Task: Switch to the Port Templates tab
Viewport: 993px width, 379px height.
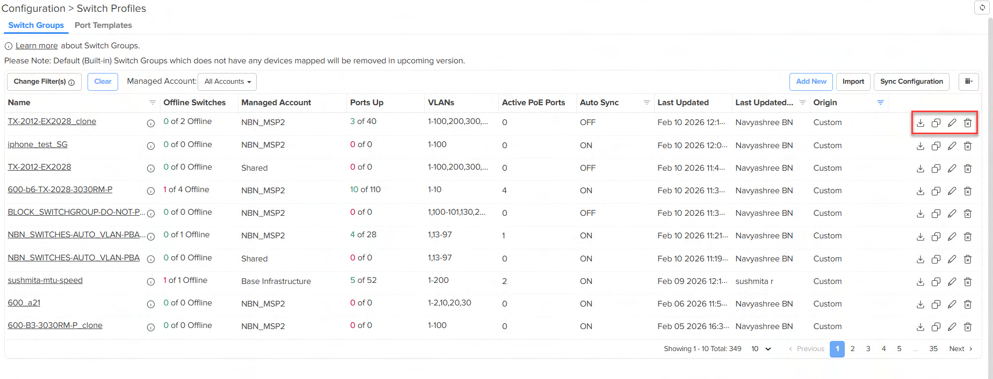Action: click(x=103, y=25)
